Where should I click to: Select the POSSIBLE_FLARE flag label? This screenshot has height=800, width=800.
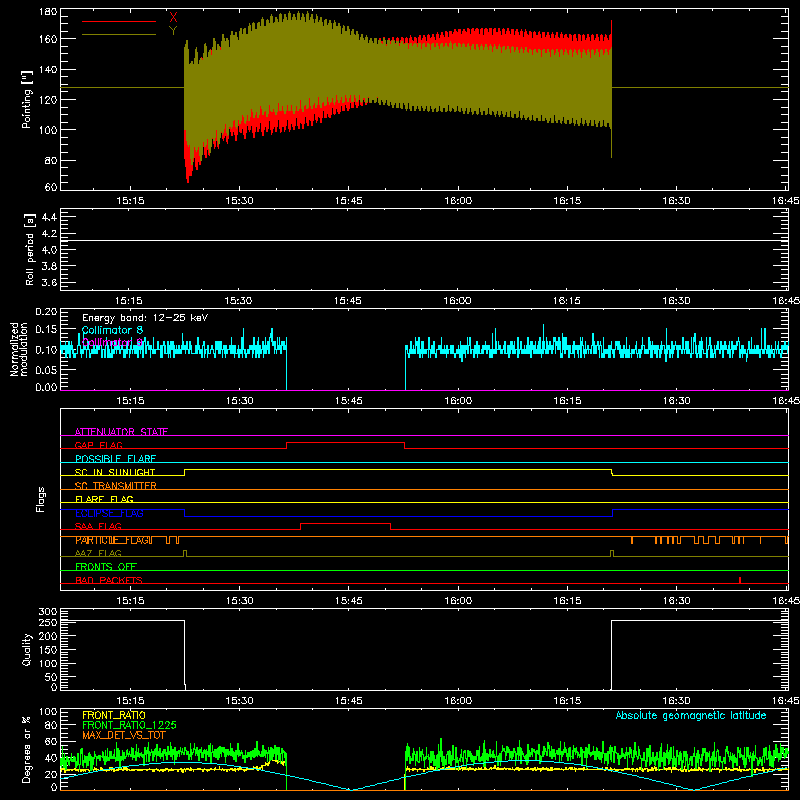click(115, 459)
